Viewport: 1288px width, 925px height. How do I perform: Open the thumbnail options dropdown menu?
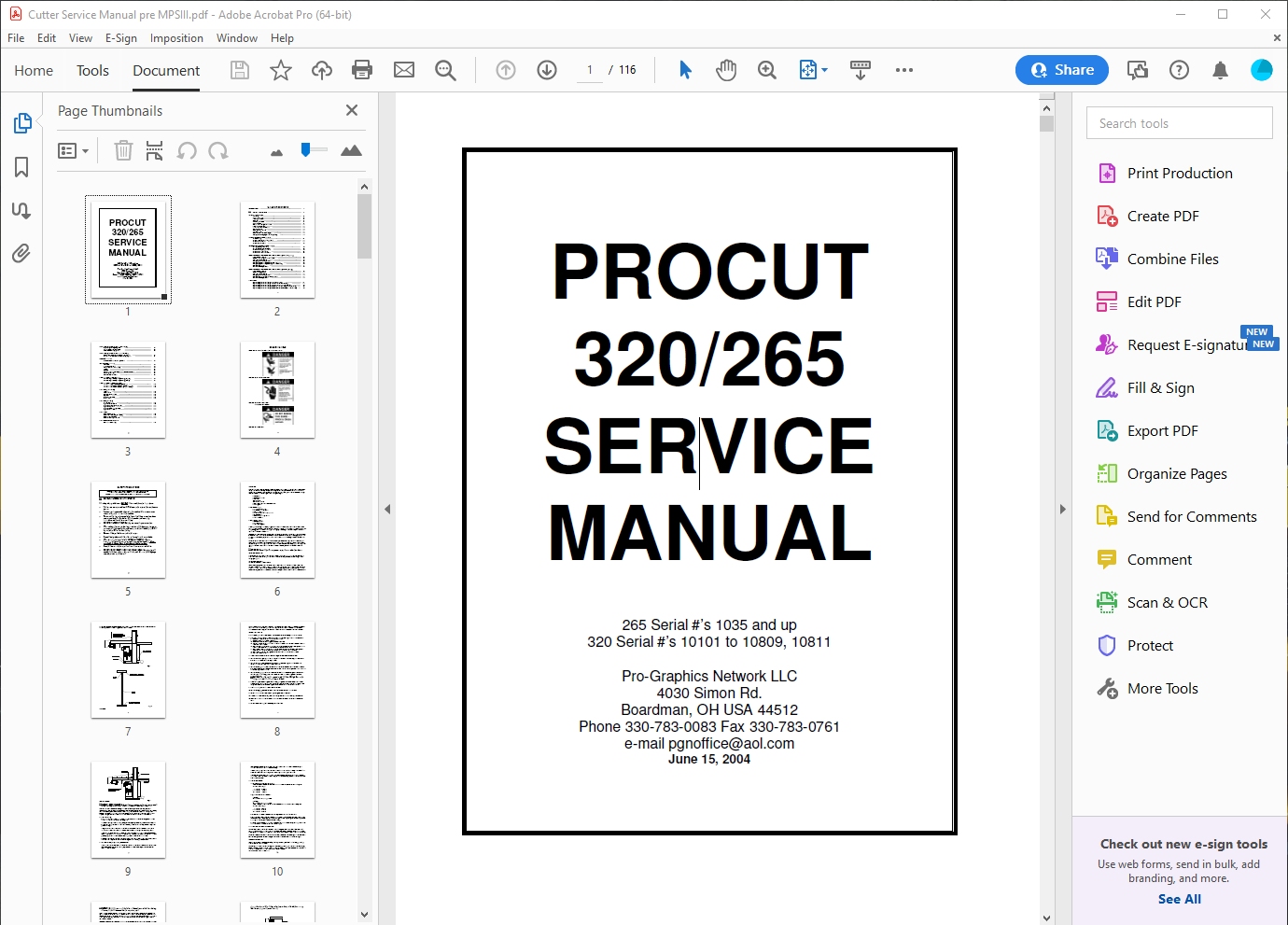tap(73, 150)
